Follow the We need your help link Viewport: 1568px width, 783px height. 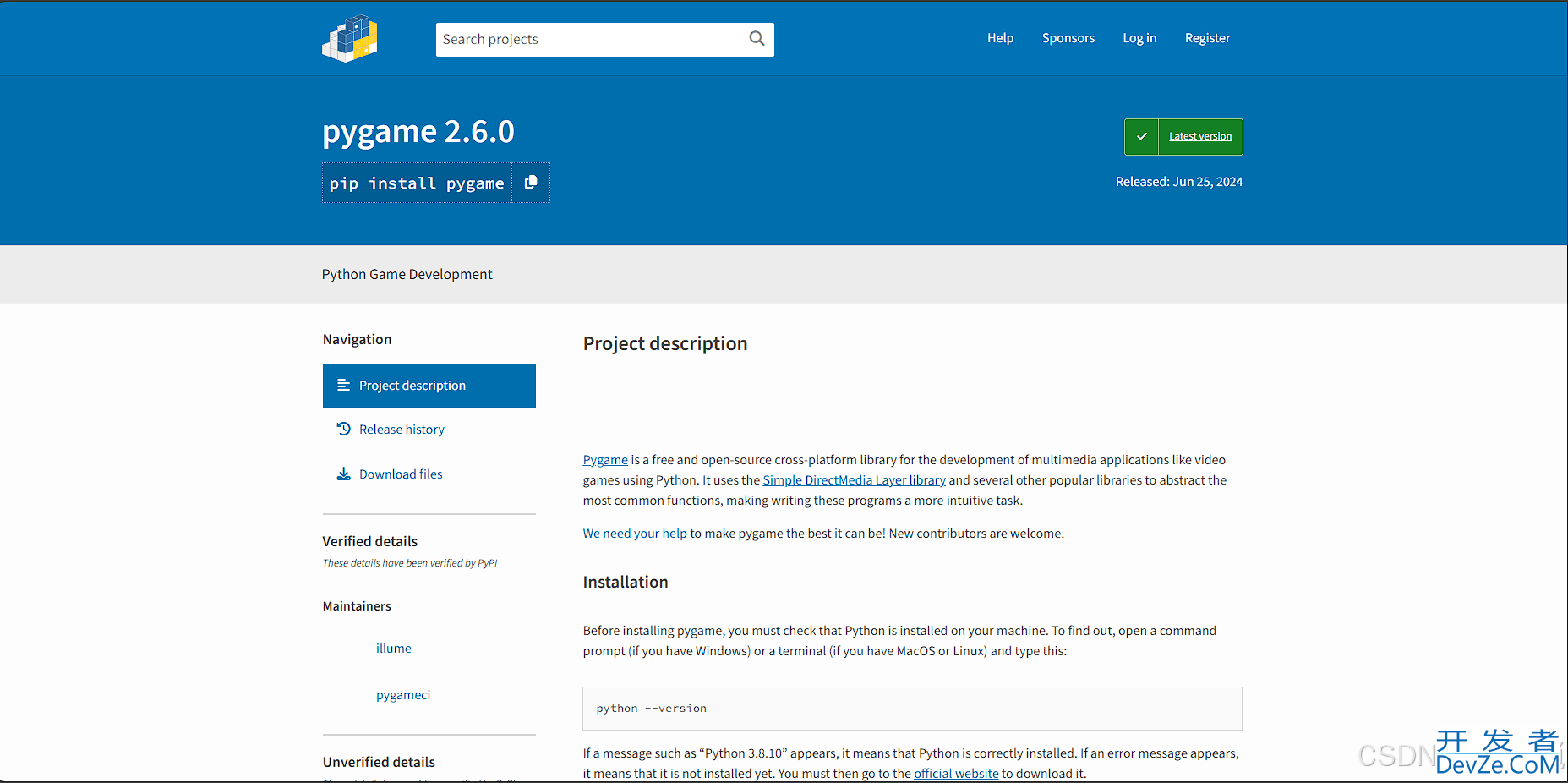(635, 534)
